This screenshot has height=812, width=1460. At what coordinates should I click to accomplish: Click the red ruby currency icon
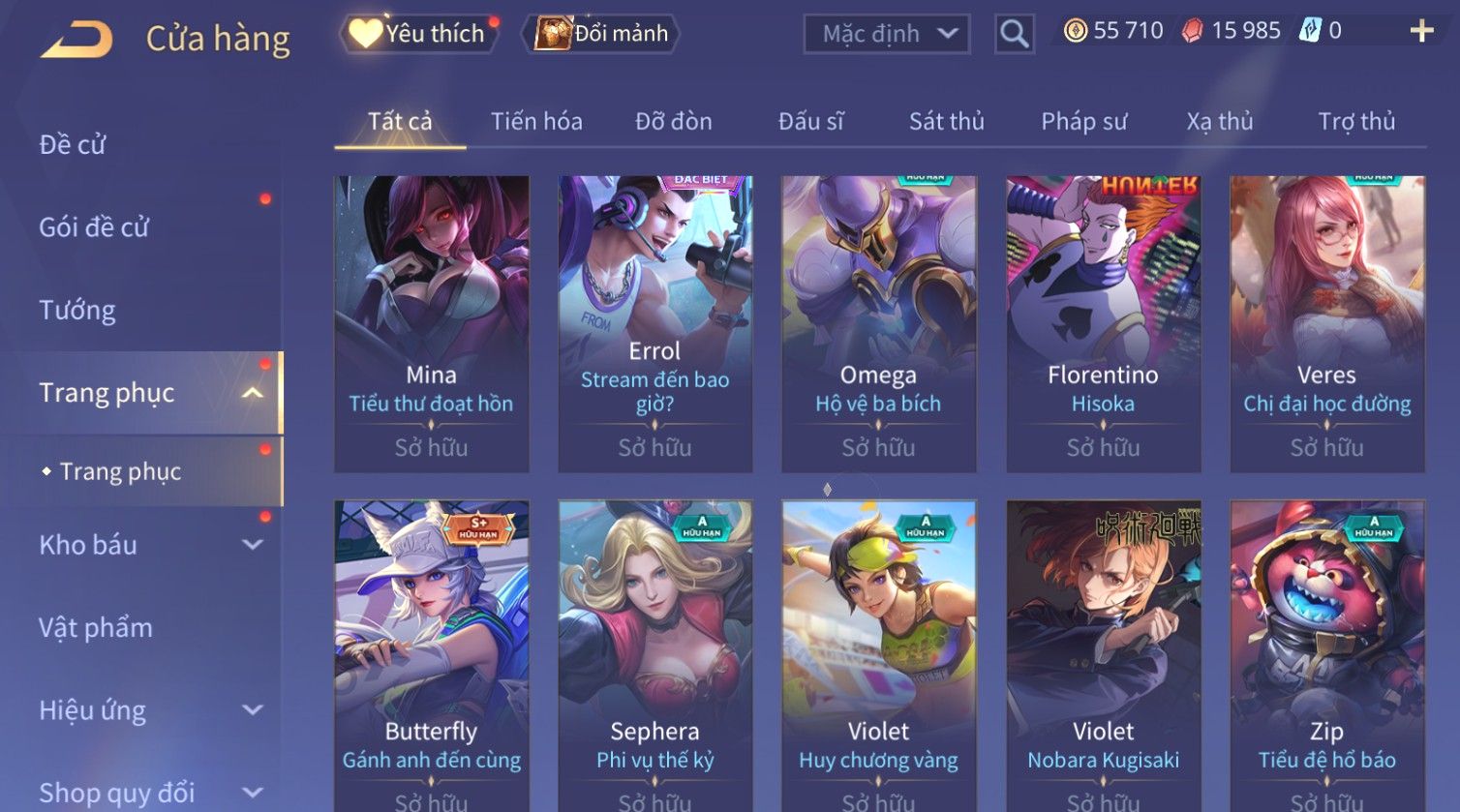coord(1193,31)
